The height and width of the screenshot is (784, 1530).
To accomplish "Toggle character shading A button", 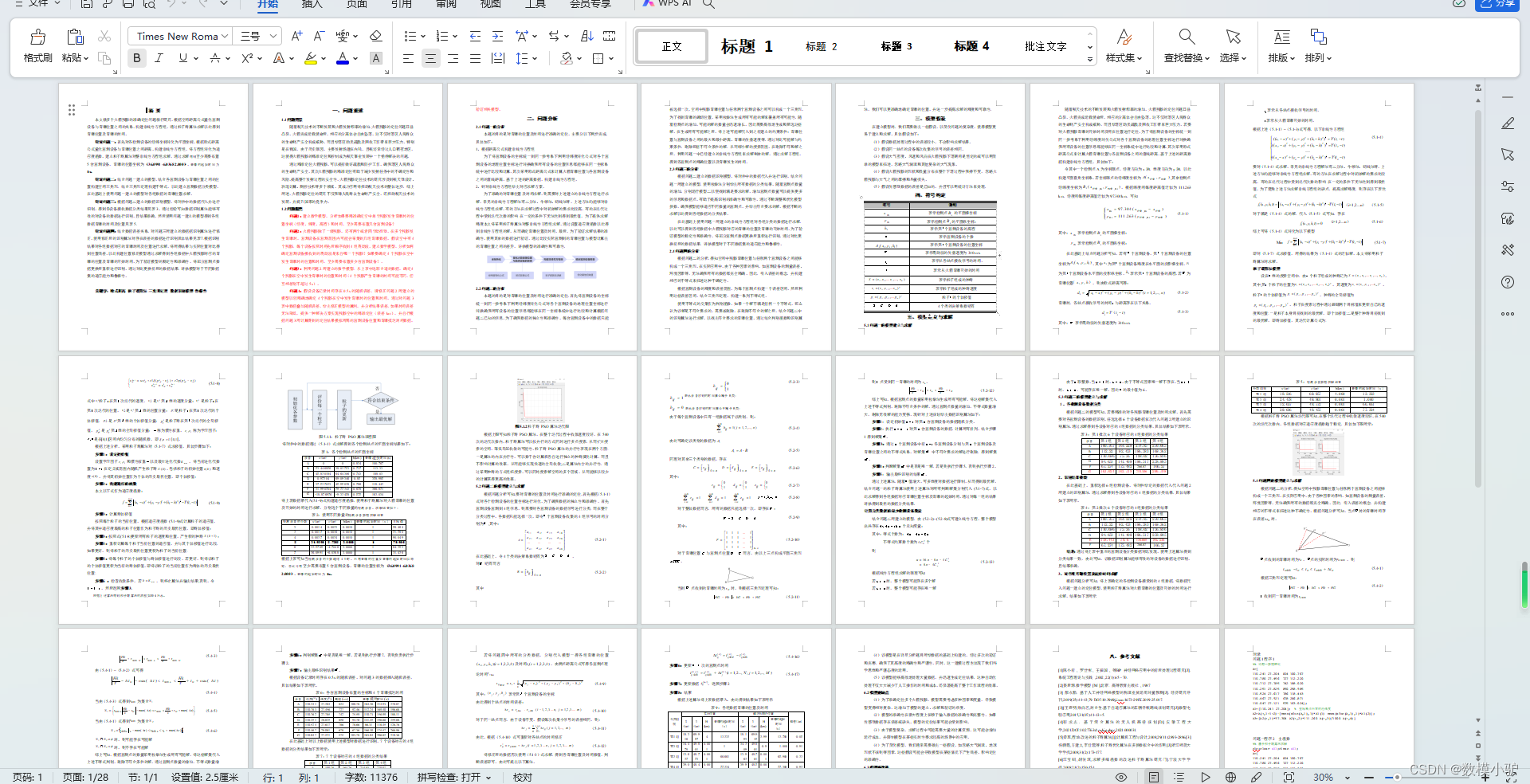I will coord(376,58).
